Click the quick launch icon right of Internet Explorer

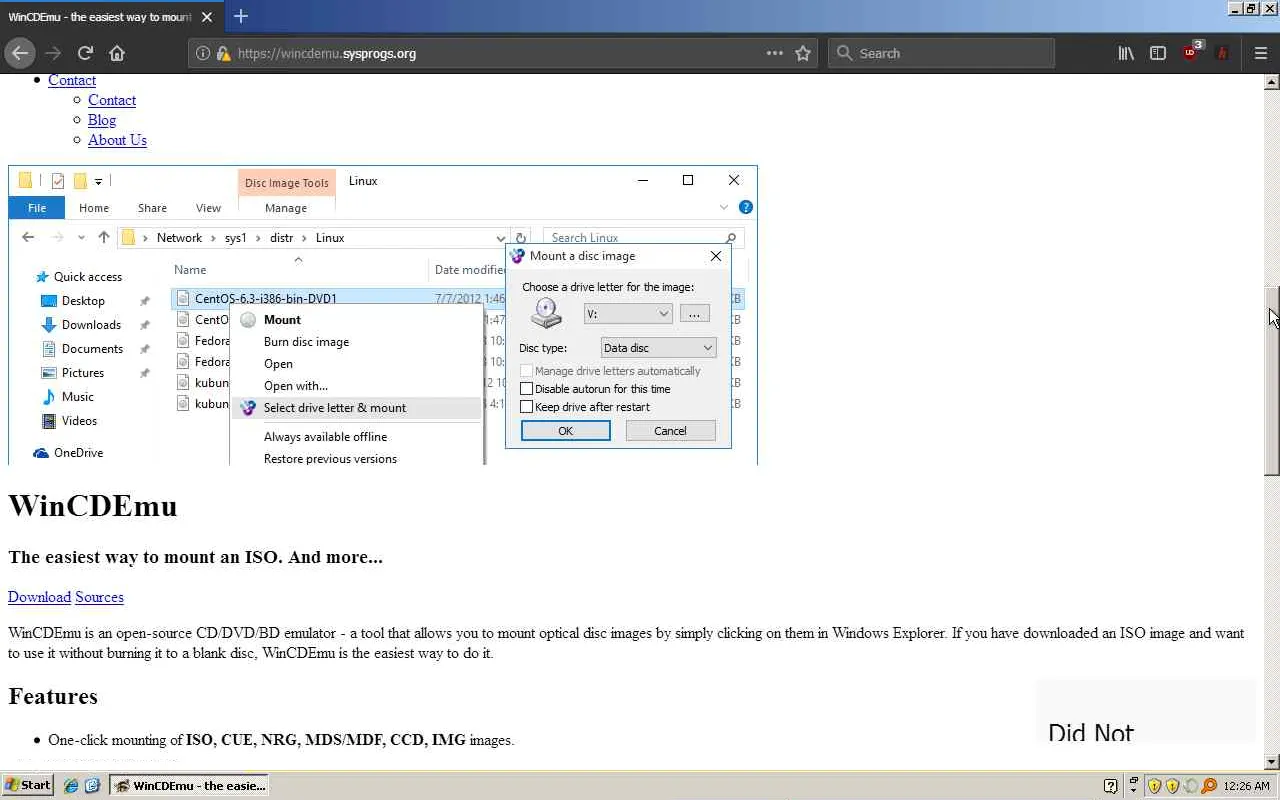[92, 786]
